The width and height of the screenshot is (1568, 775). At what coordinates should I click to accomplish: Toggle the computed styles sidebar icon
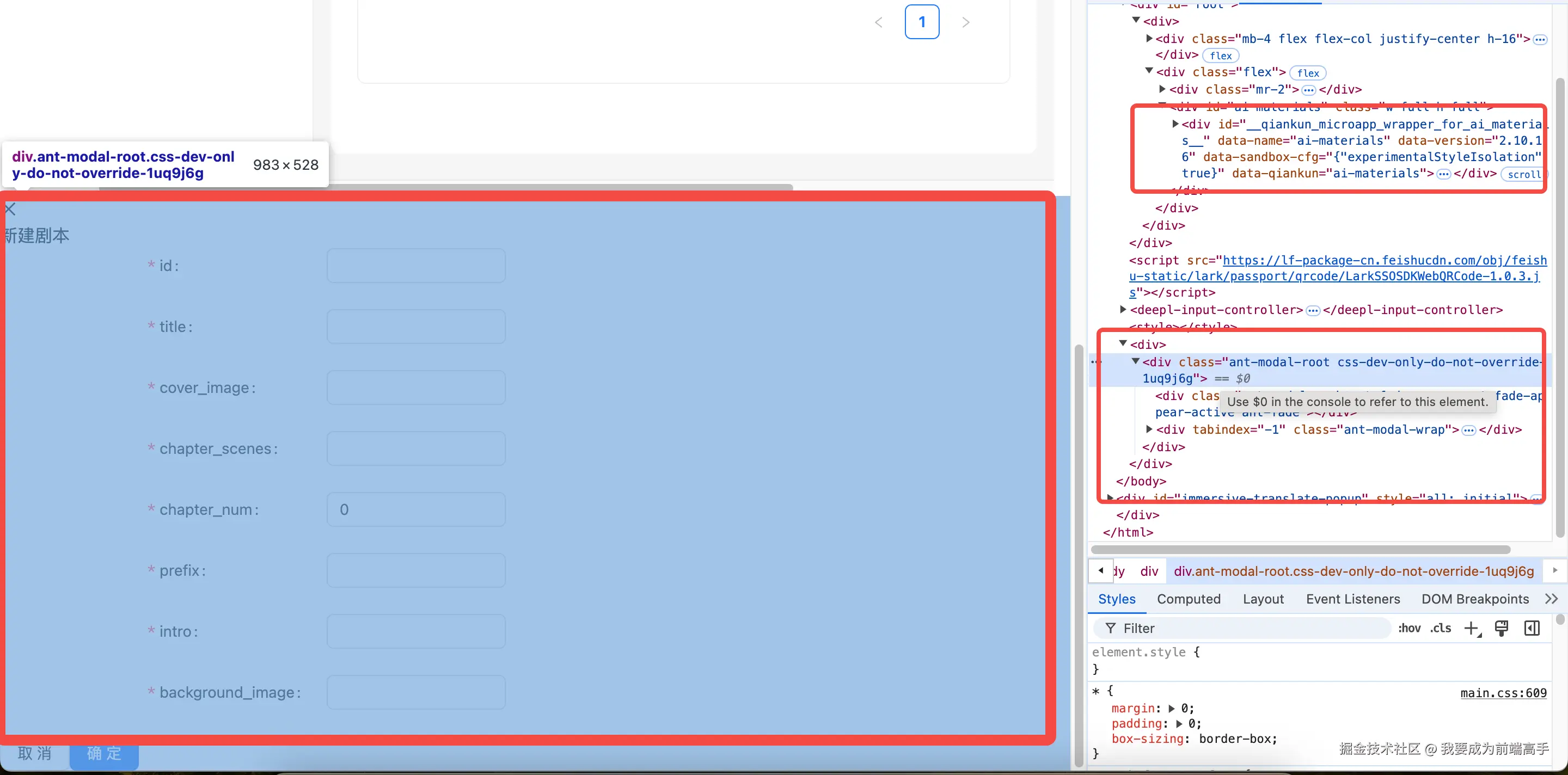pyautogui.click(x=1532, y=629)
